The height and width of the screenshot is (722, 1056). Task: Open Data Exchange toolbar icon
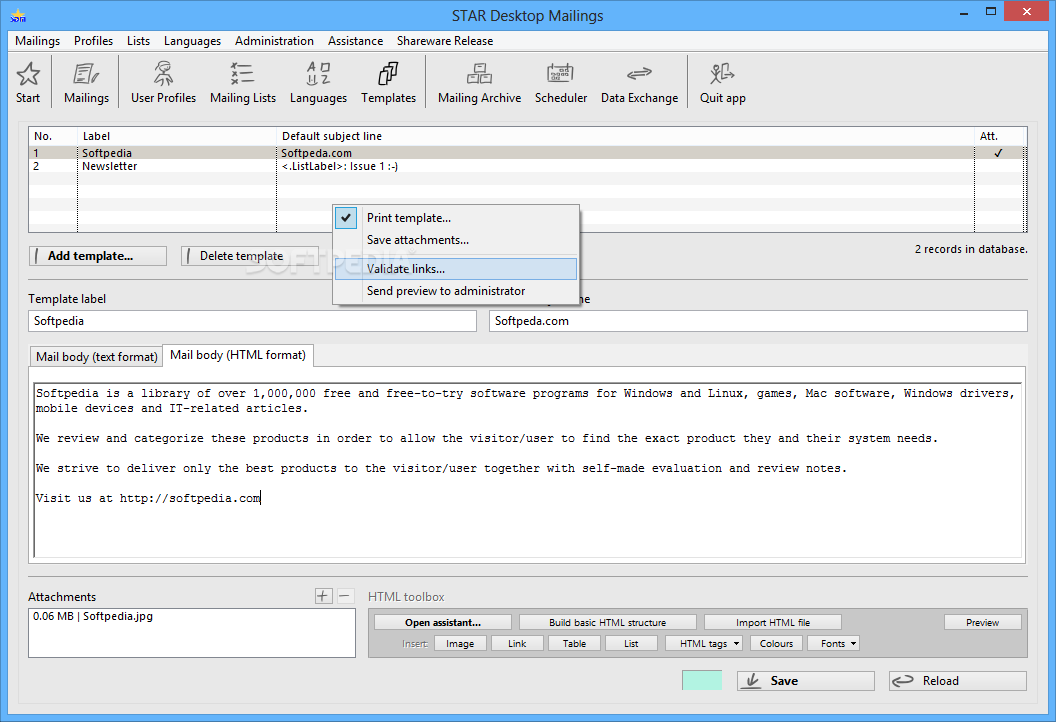coord(639,82)
